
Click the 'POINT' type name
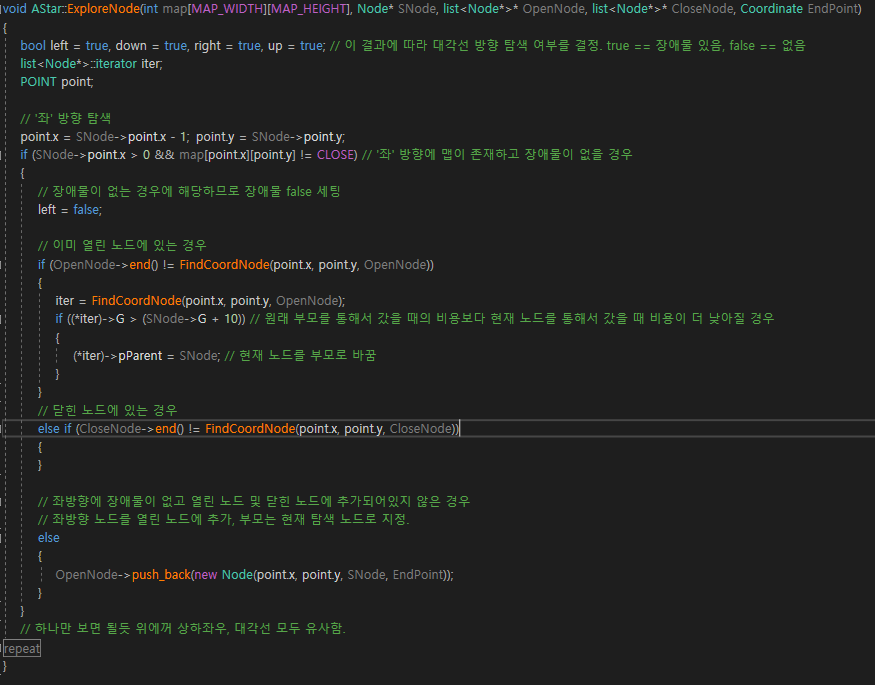pos(39,82)
